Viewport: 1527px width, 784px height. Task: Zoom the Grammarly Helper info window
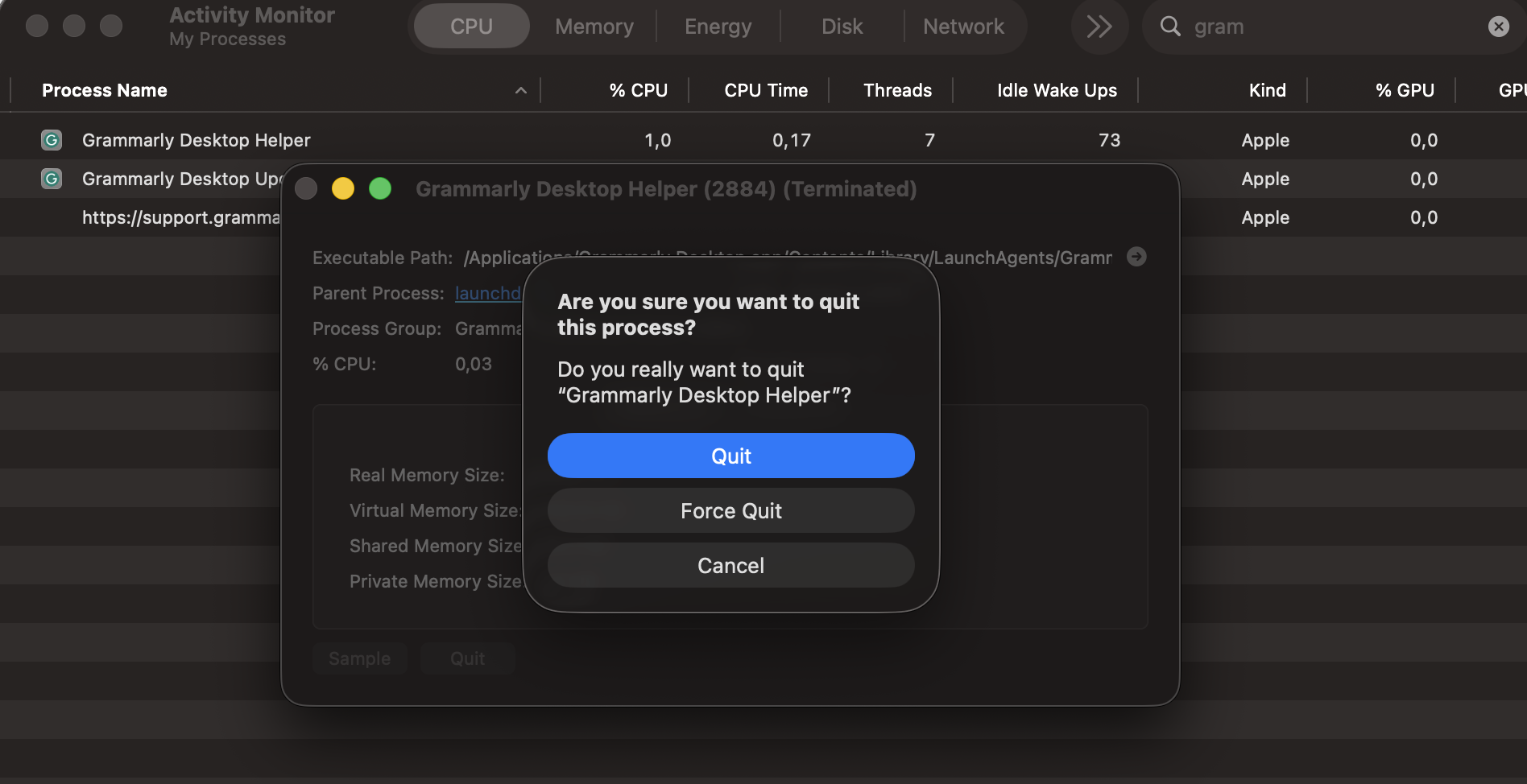pyautogui.click(x=380, y=188)
